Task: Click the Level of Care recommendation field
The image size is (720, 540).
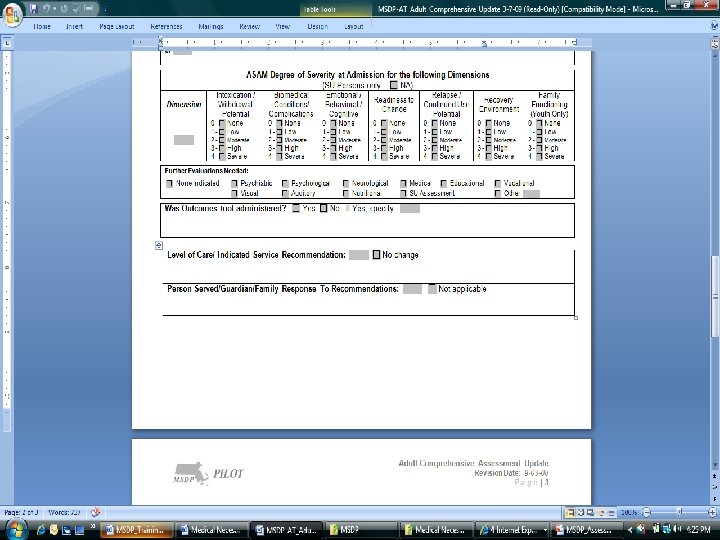Action: tap(359, 255)
